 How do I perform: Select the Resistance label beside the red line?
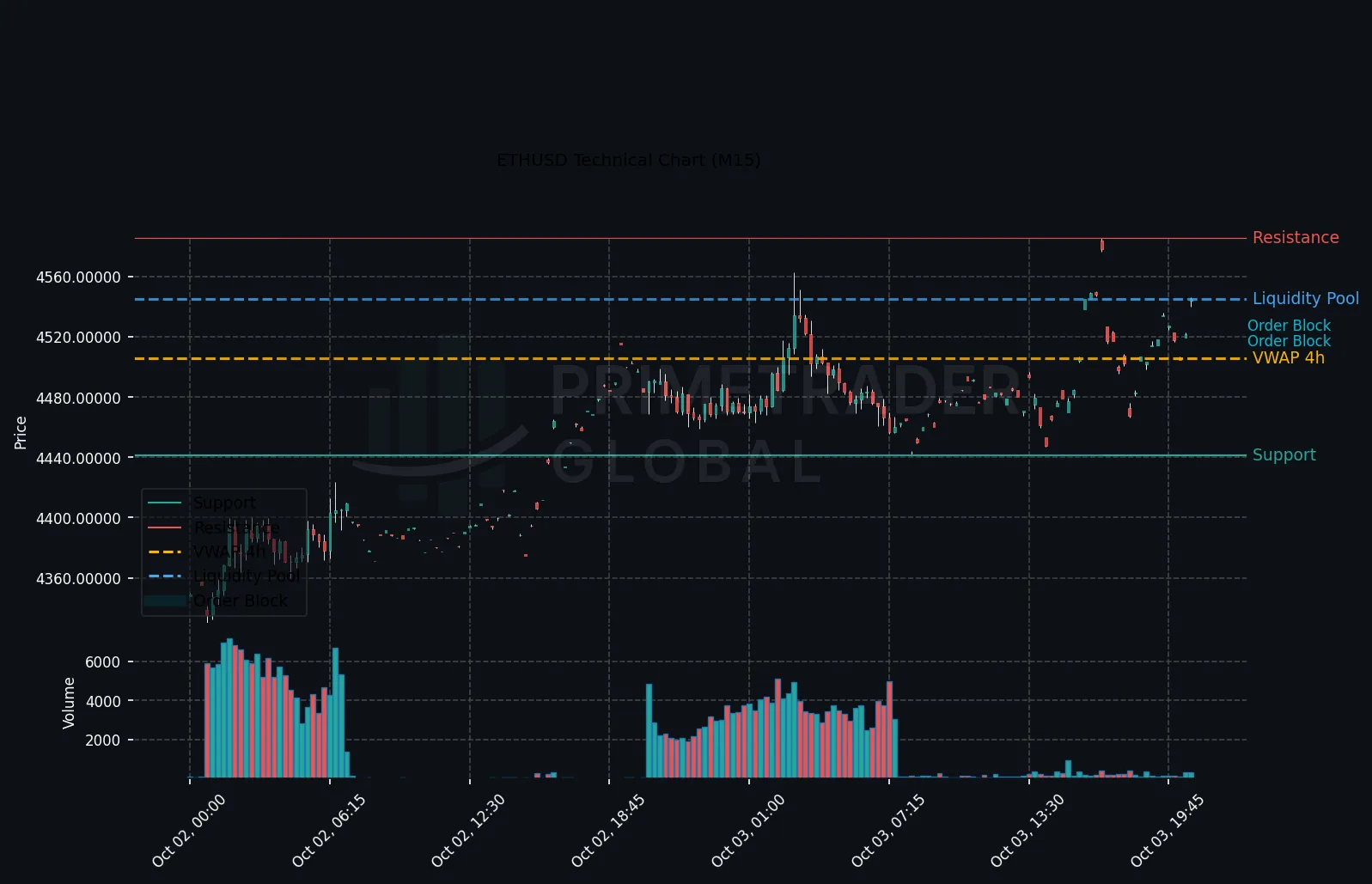(1295, 237)
